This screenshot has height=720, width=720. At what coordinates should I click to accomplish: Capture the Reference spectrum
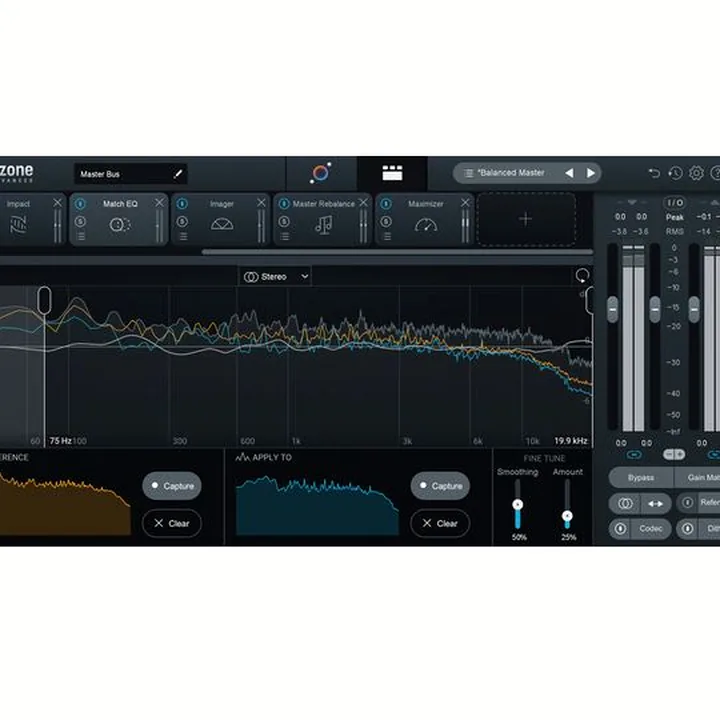tap(172, 486)
